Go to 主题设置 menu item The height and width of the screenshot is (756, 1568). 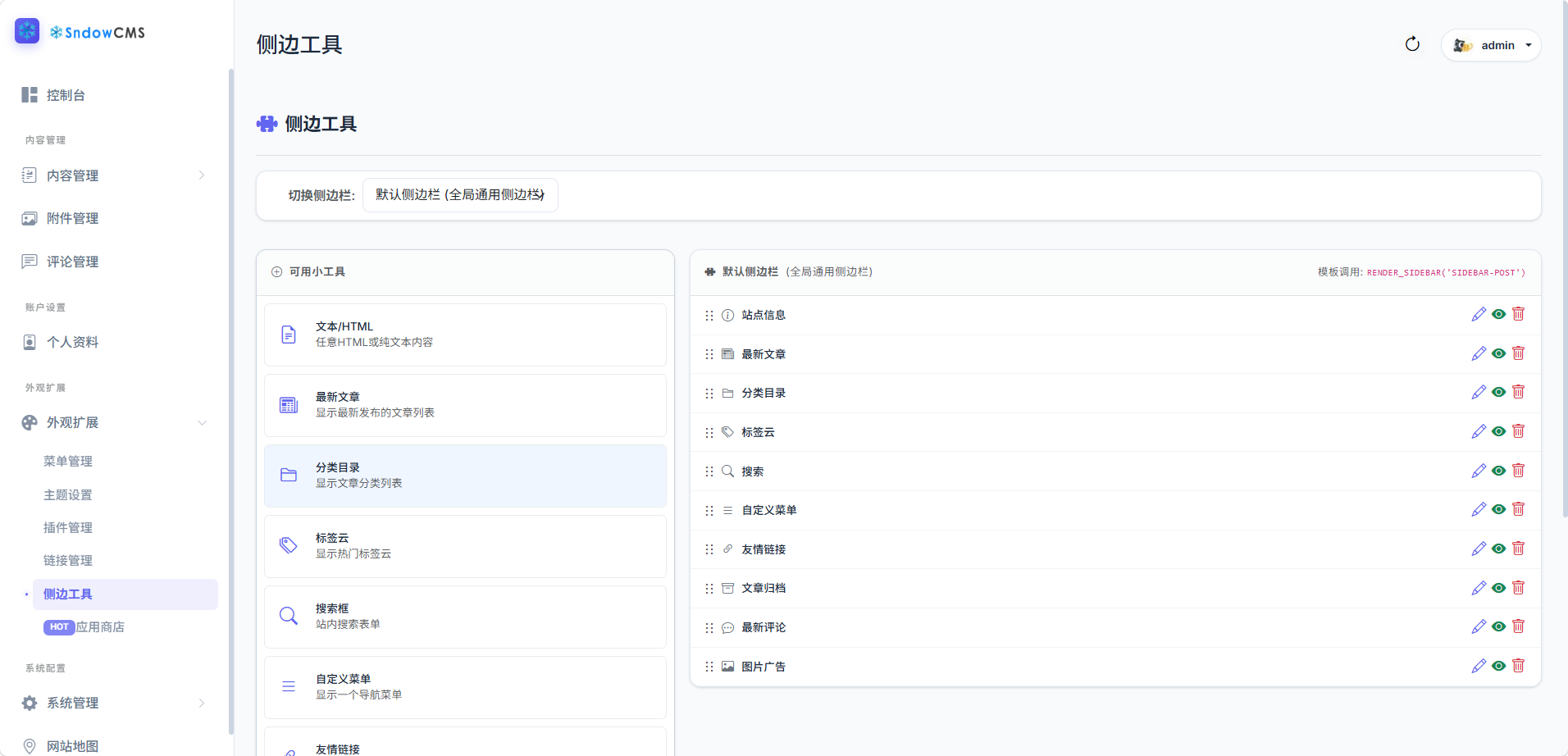tap(68, 494)
